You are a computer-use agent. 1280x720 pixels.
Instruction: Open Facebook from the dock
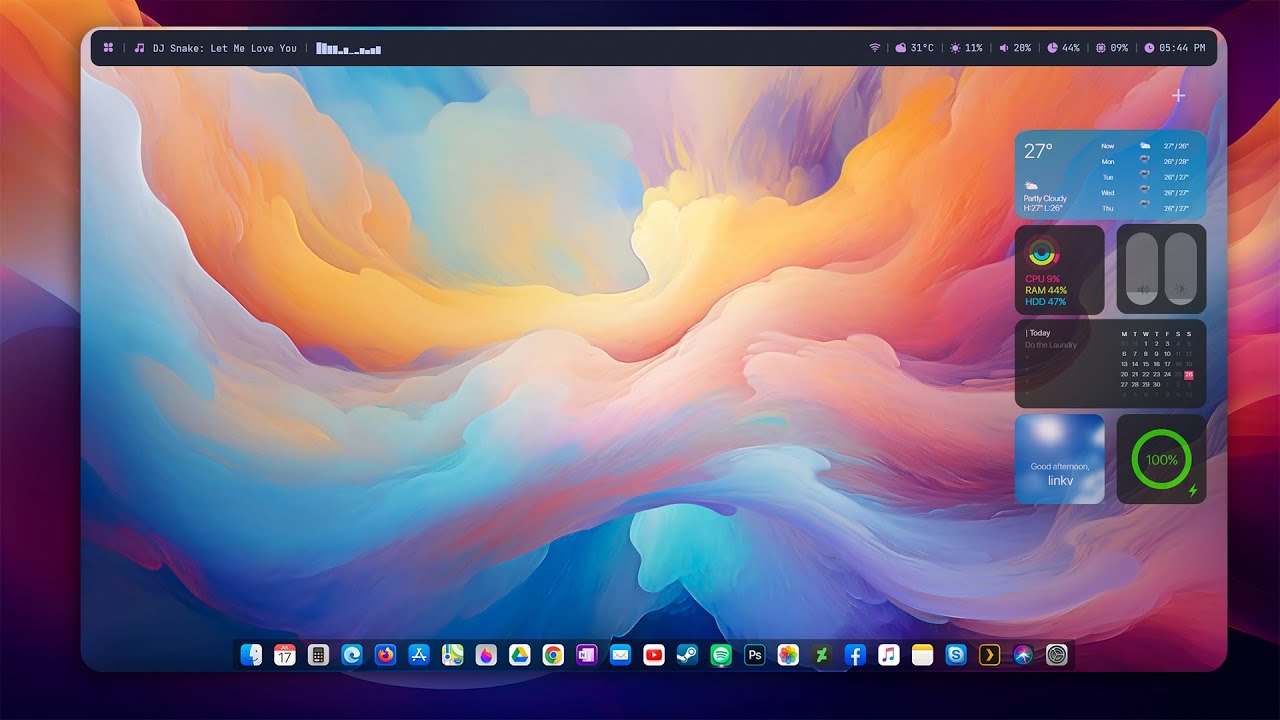click(855, 655)
